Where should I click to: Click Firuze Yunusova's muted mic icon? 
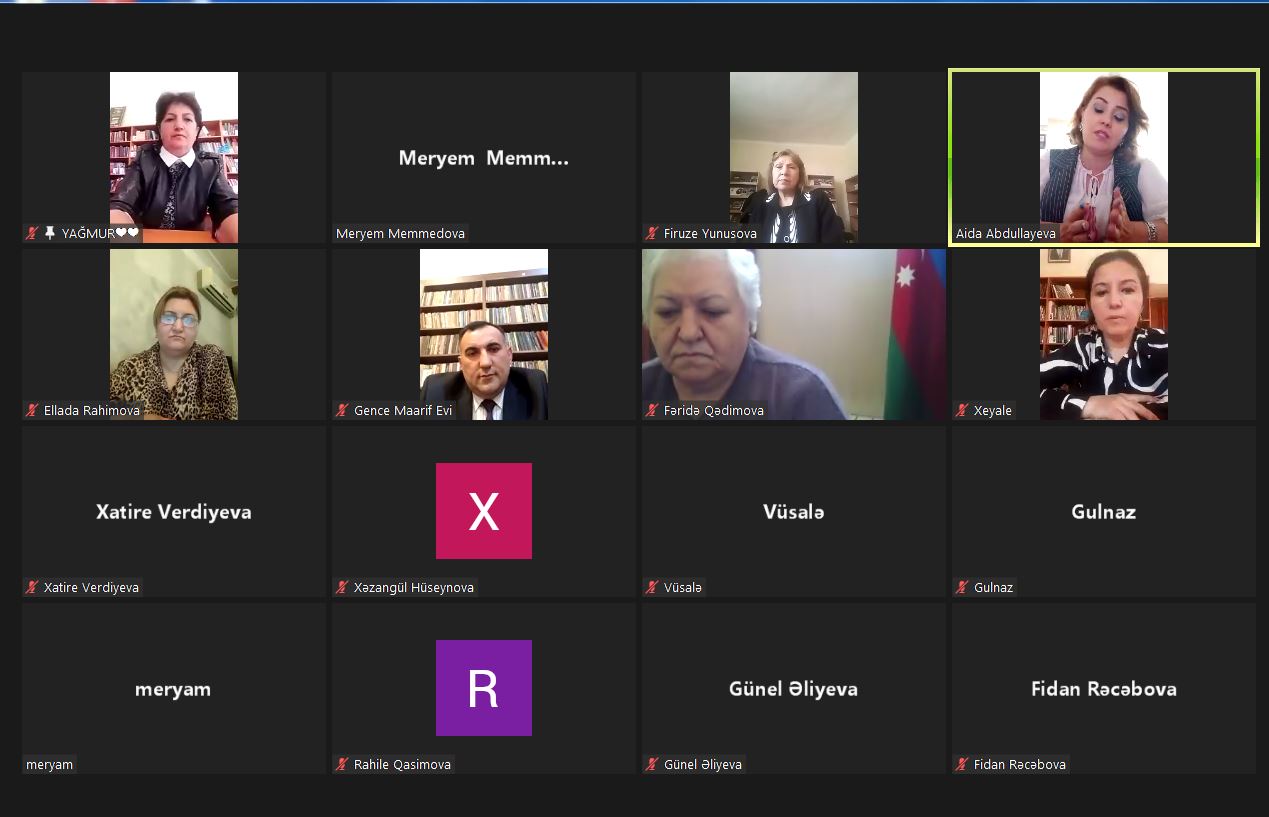tap(652, 234)
